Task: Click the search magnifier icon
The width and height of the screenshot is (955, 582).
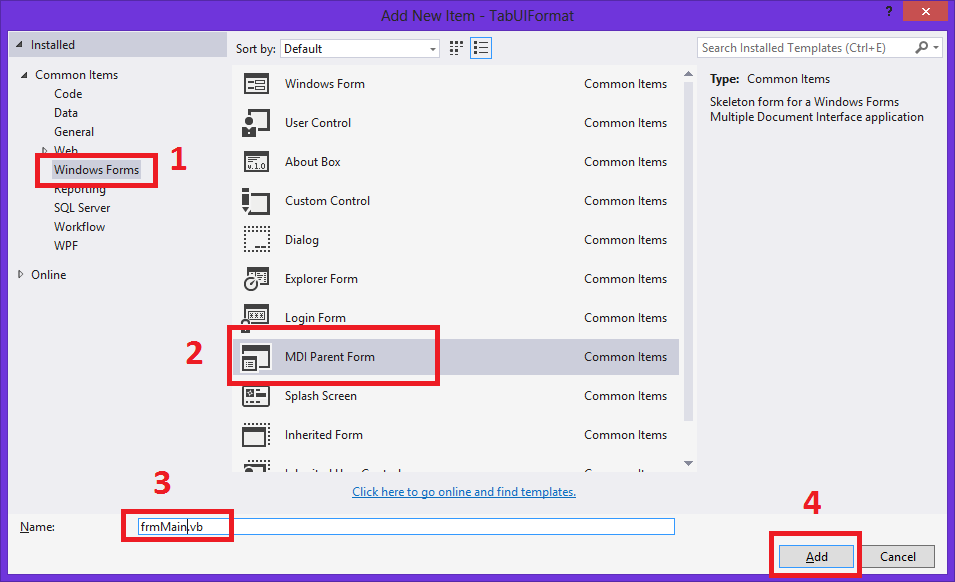Action: point(922,47)
